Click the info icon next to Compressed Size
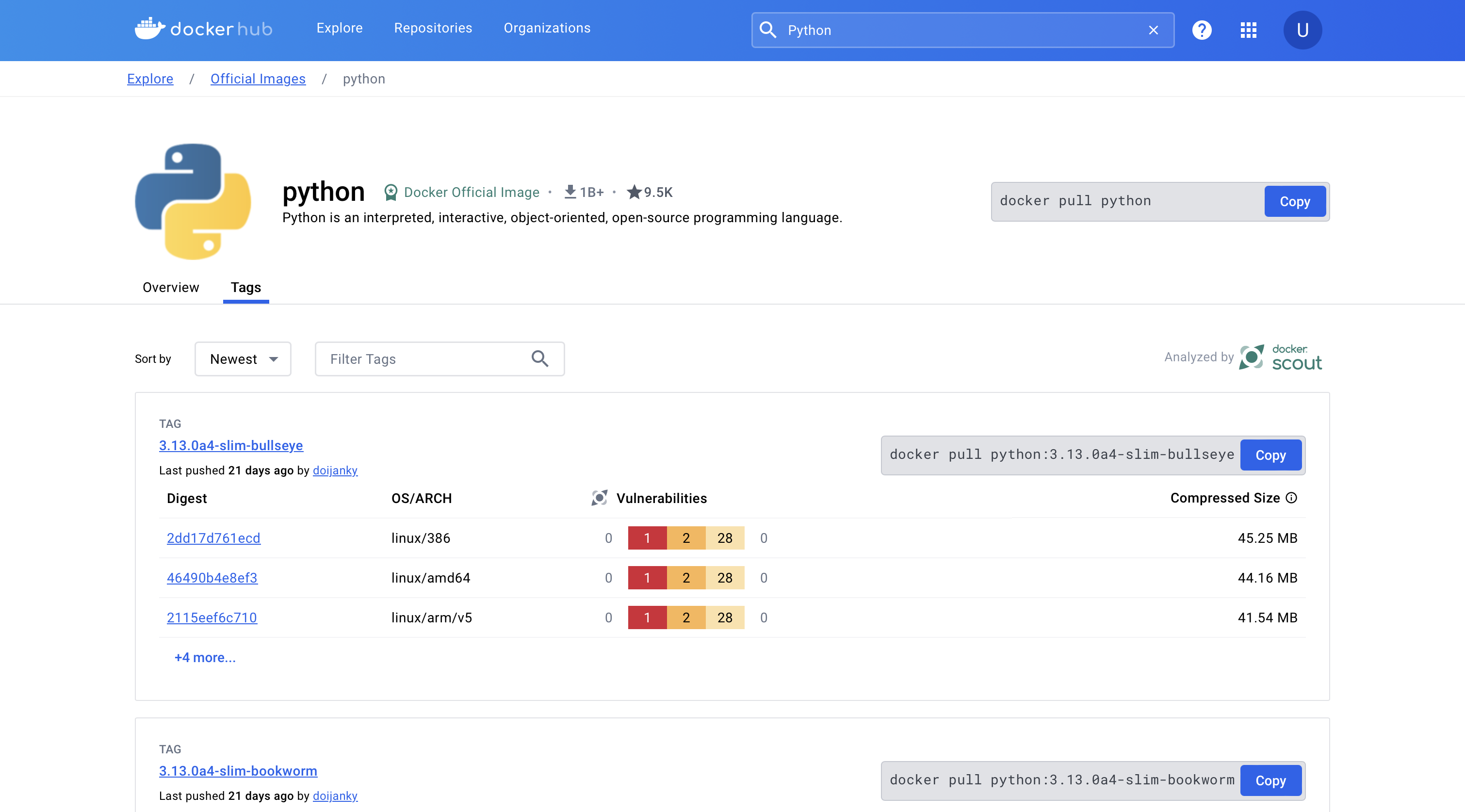 tap(1291, 498)
